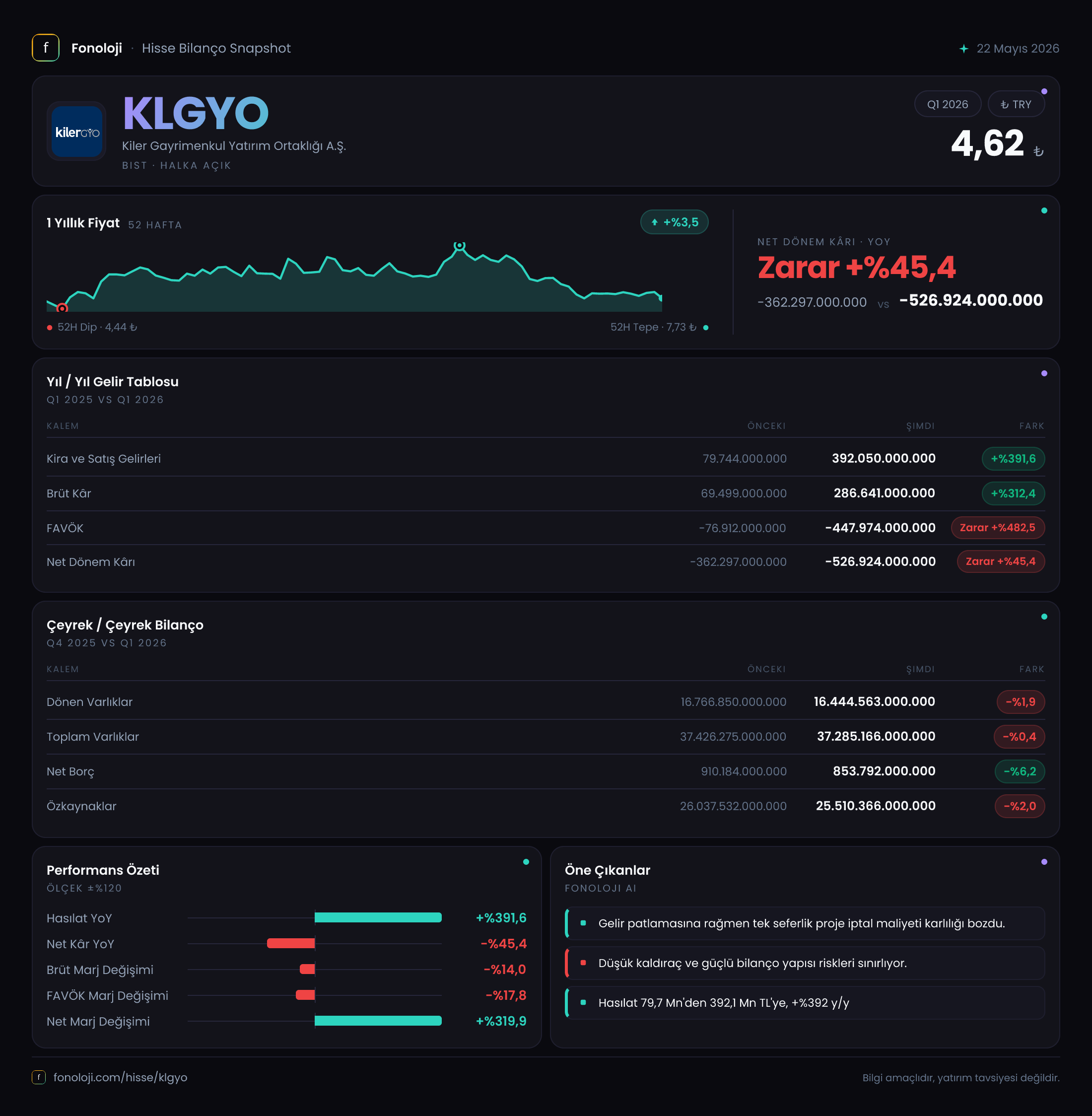Click the value 16.444.563.000.000

tap(875, 701)
